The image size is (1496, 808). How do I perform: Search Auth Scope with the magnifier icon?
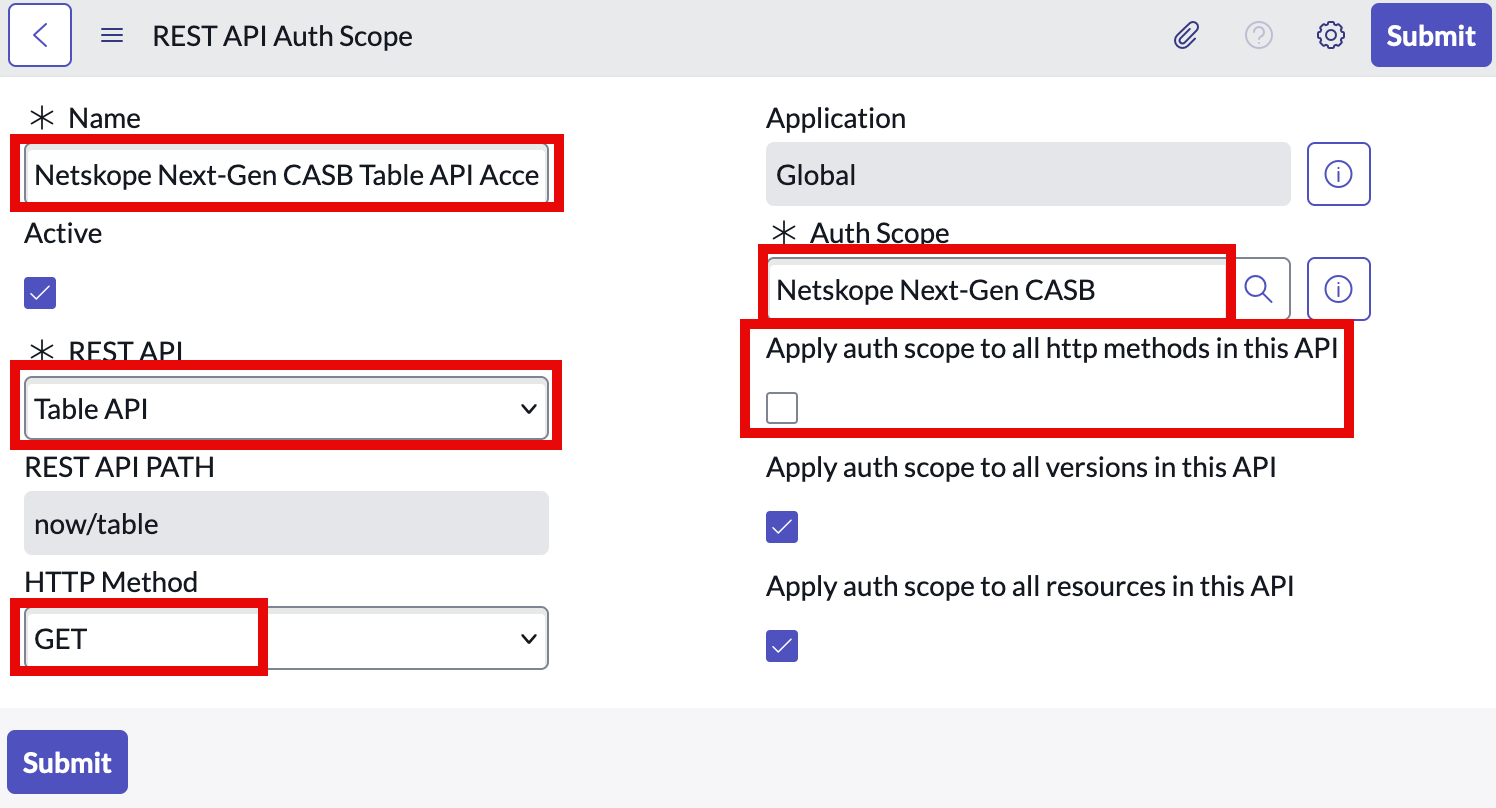click(x=1258, y=289)
